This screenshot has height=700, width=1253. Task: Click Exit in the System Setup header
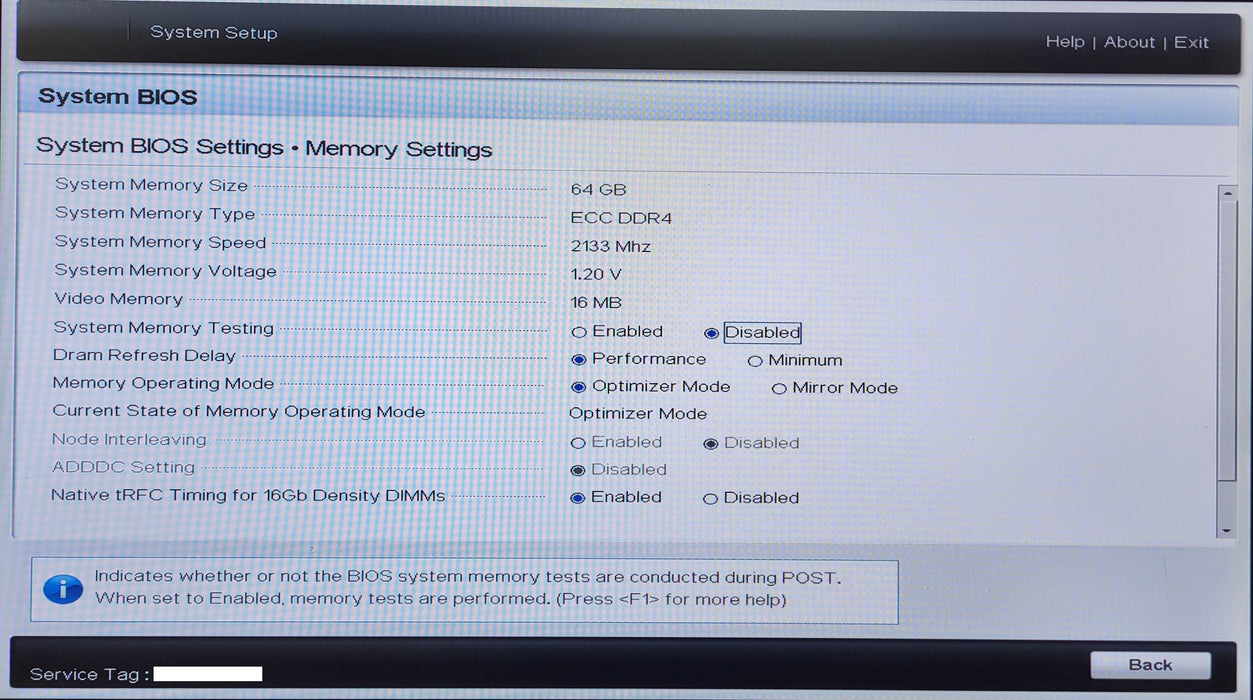point(1191,42)
